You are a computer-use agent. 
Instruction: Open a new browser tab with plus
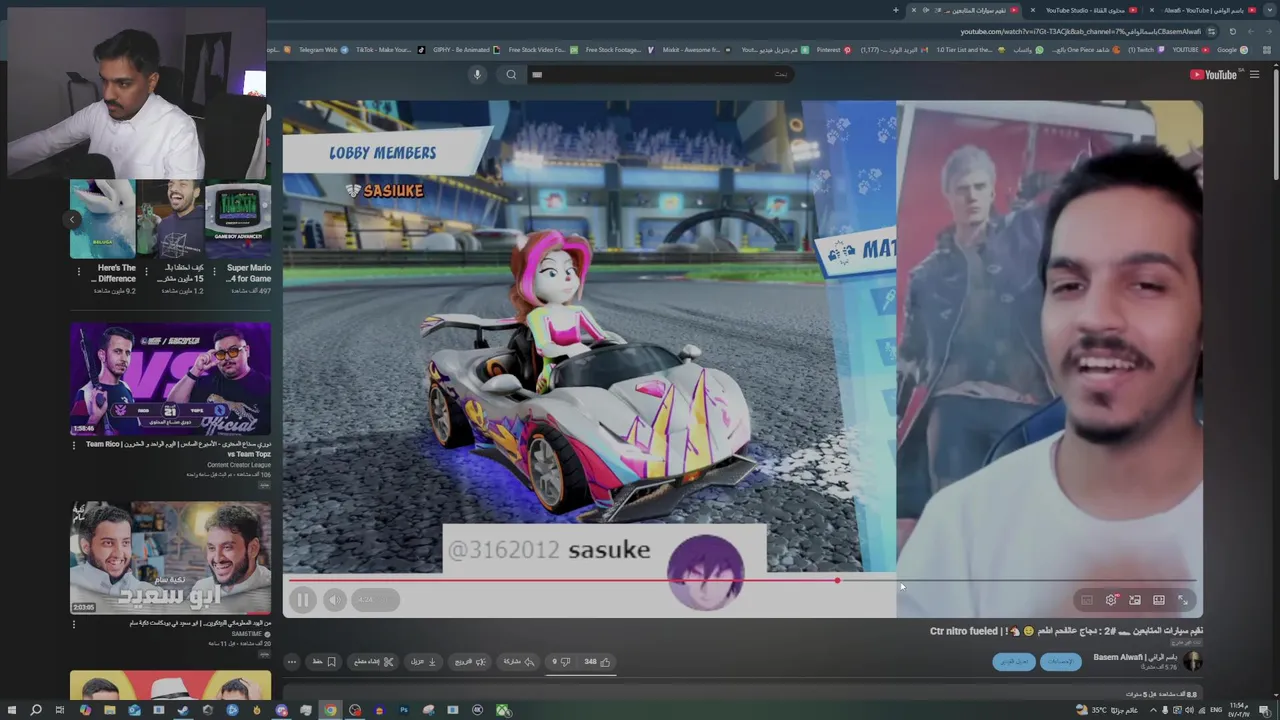click(x=896, y=10)
